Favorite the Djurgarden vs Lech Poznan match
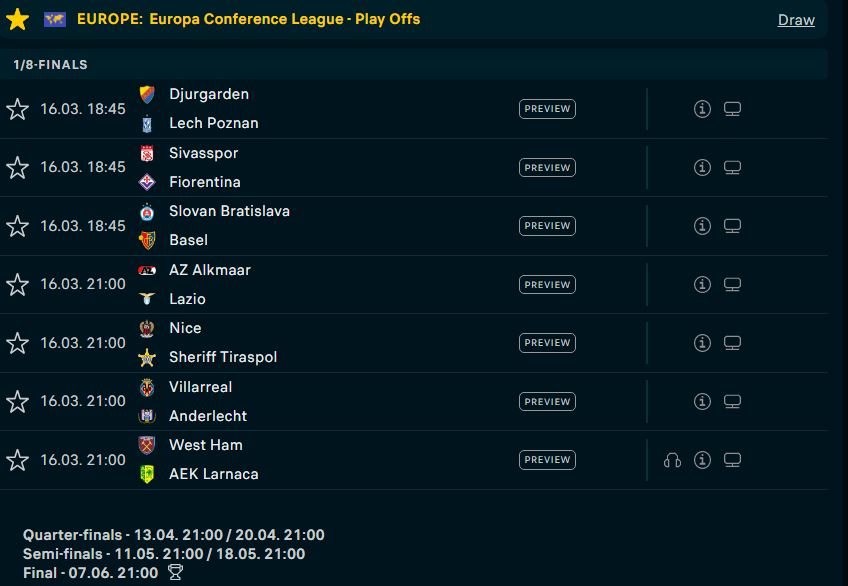The width and height of the screenshot is (848, 586). [x=17, y=109]
